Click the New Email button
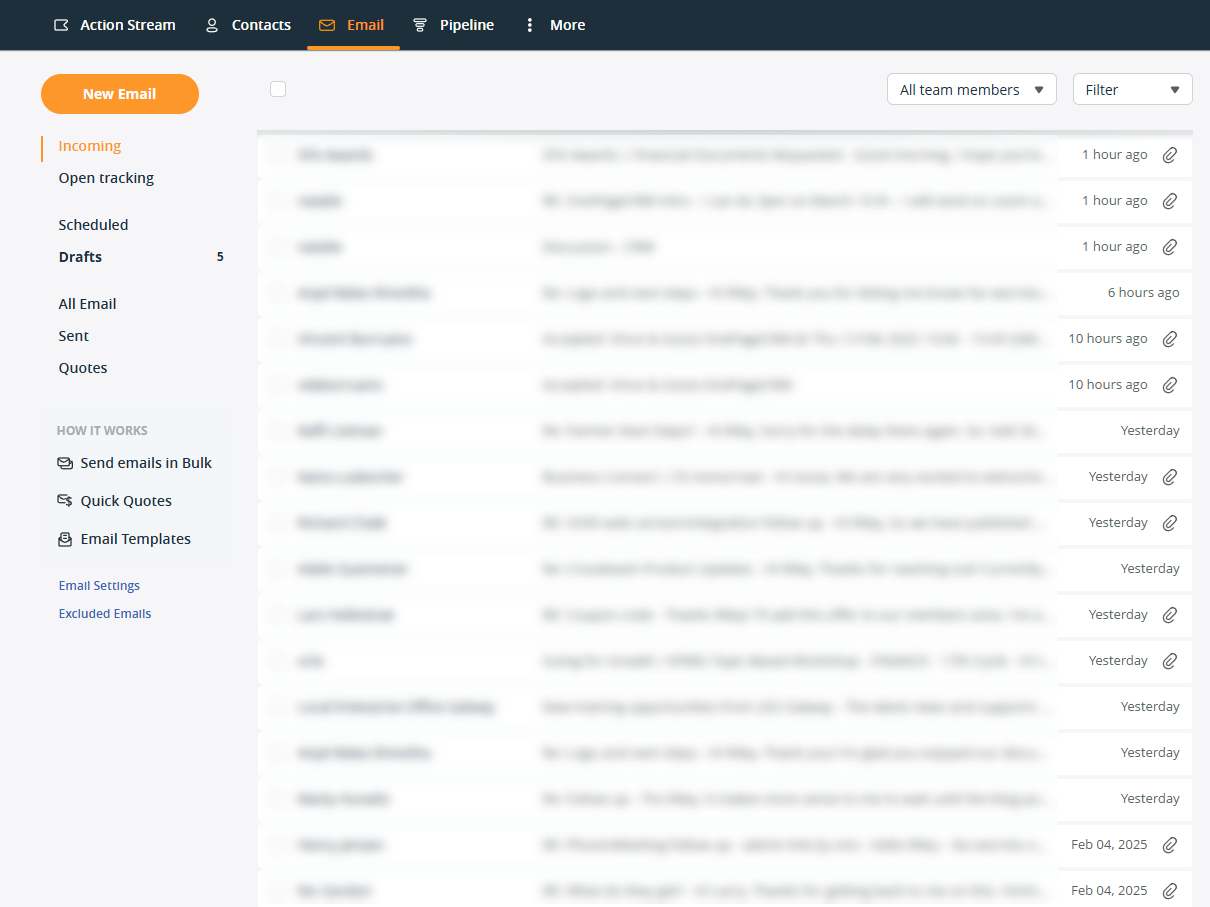Screen dimensions: 1210x907 119,93
